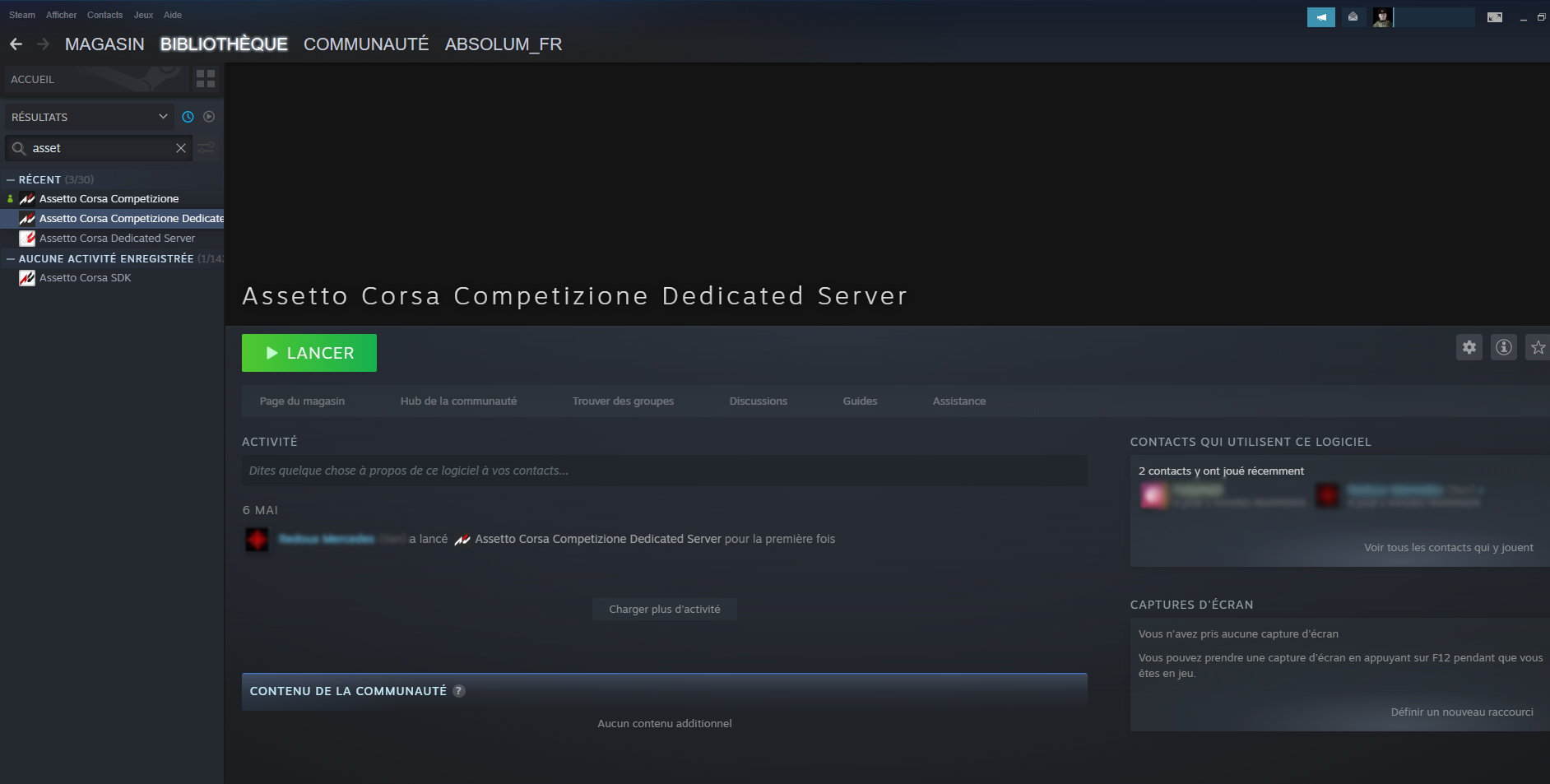Open the collections grid view icon
Image resolution: width=1550 pixels, height=784 pixels.
pyautogui.click(x=206, y=79)
